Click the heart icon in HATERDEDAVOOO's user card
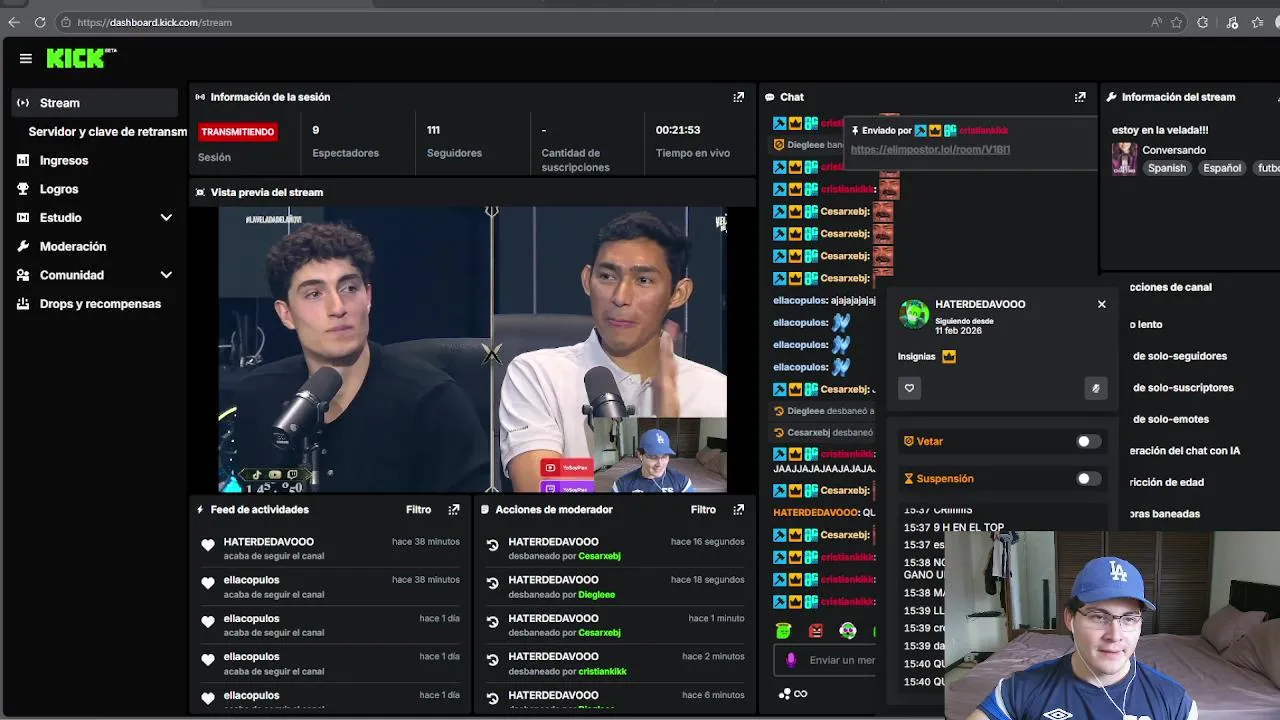 [x=909, y=388]
